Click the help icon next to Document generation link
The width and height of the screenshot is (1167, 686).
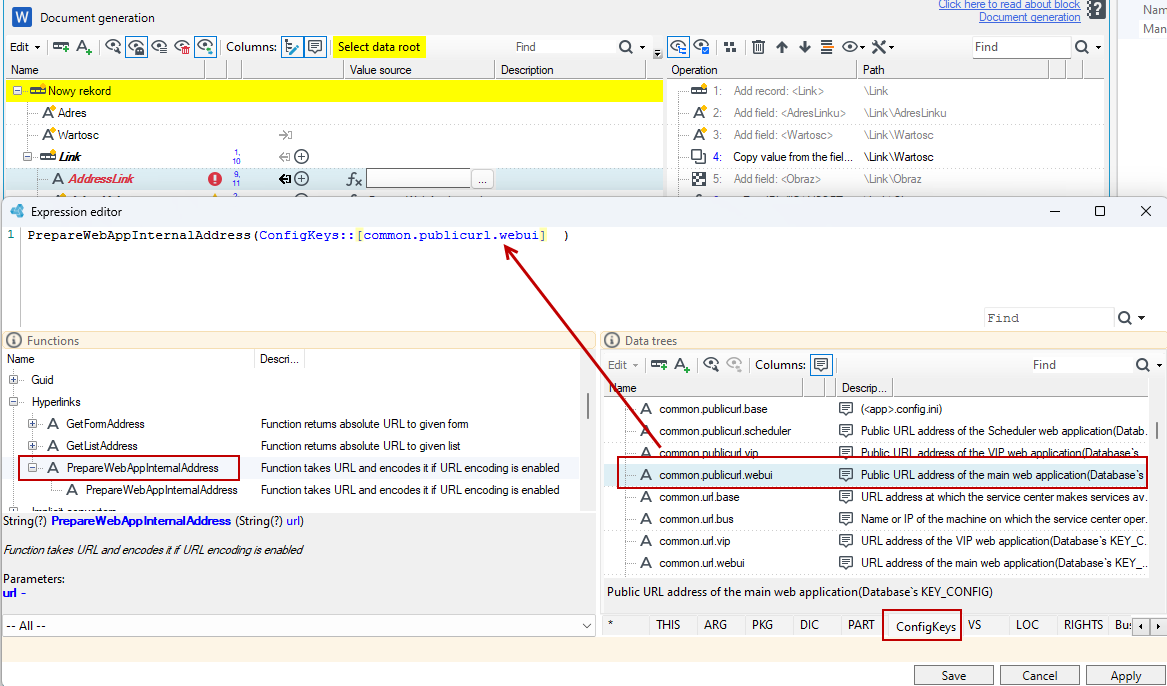click(1096, 9)
